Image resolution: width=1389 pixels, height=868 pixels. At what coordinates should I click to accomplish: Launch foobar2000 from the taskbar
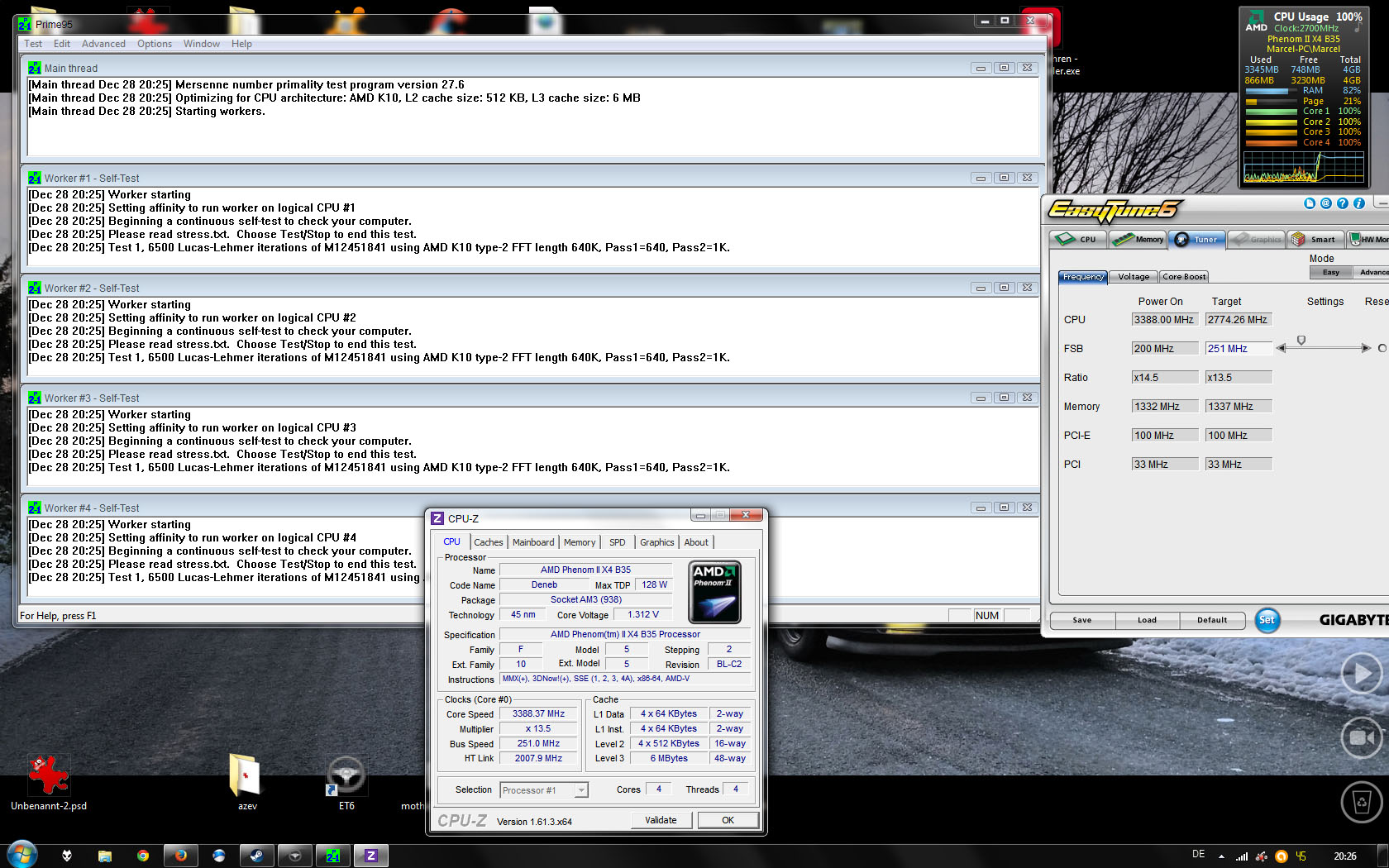pos(67,856)
